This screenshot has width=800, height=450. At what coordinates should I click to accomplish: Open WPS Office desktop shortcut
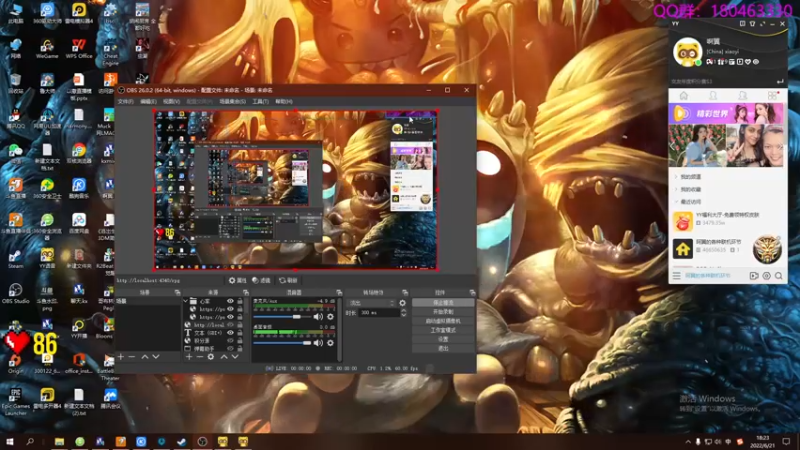(x=79, y=49)
